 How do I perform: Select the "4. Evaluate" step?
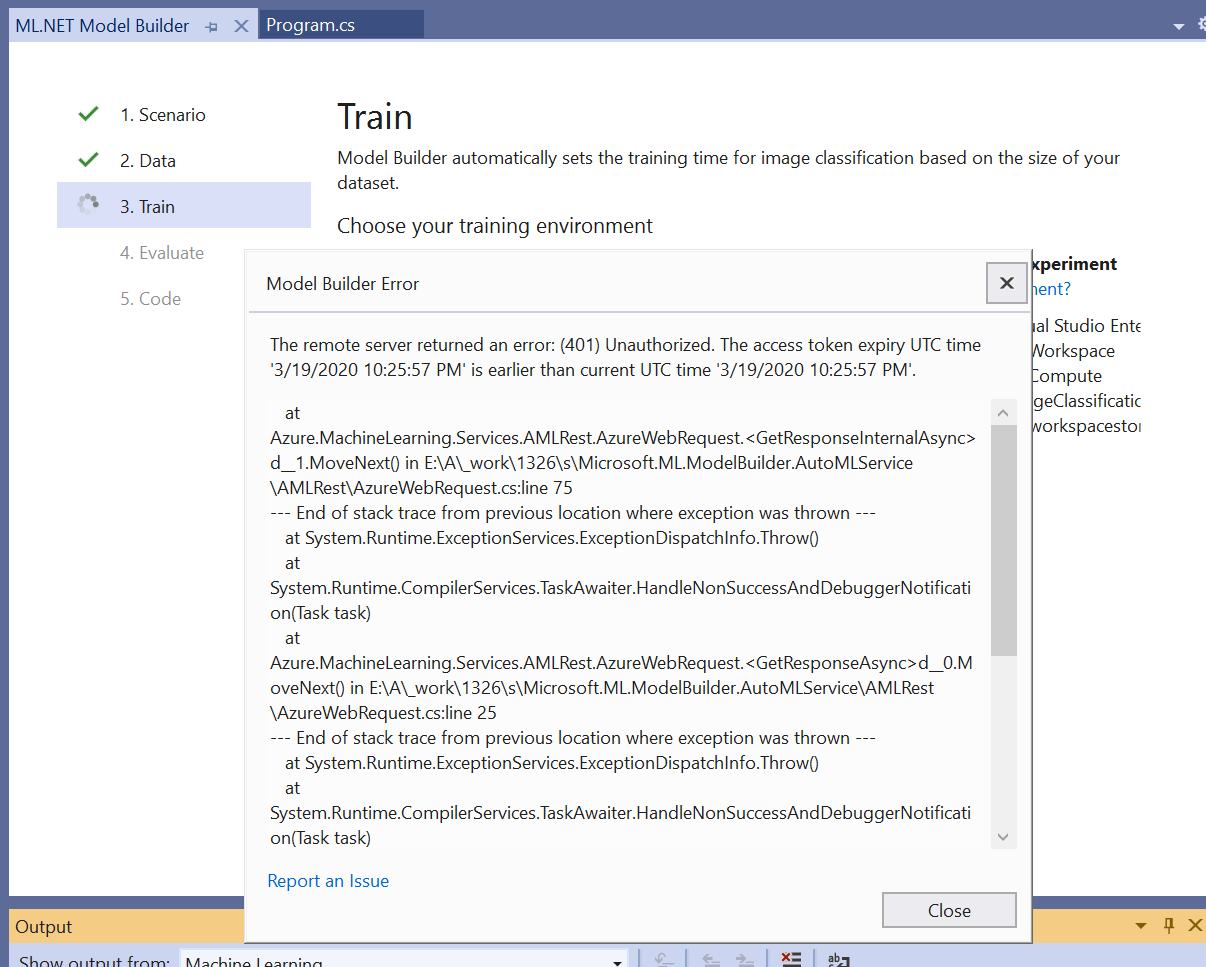162,253
